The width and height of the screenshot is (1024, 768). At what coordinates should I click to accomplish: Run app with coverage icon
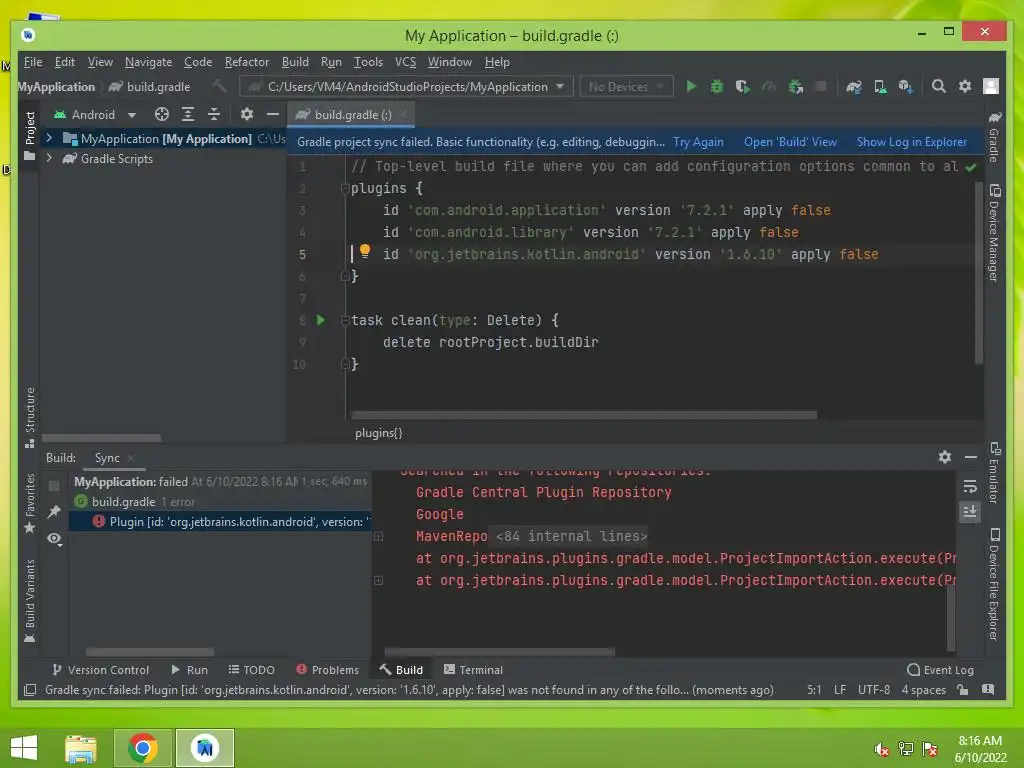[743, 86]
